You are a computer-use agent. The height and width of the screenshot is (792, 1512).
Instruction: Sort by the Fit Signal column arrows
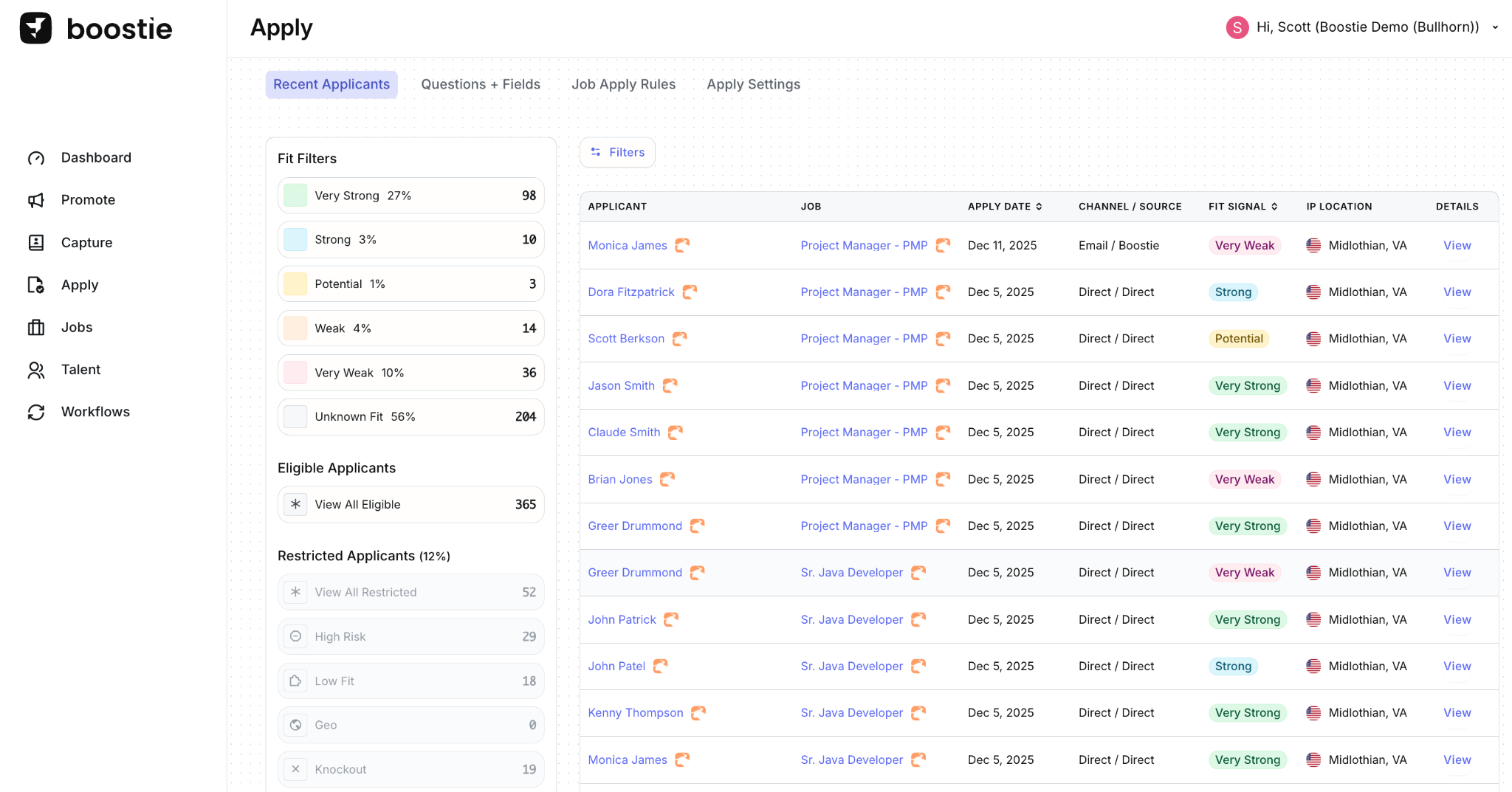tap(1274, 207)
